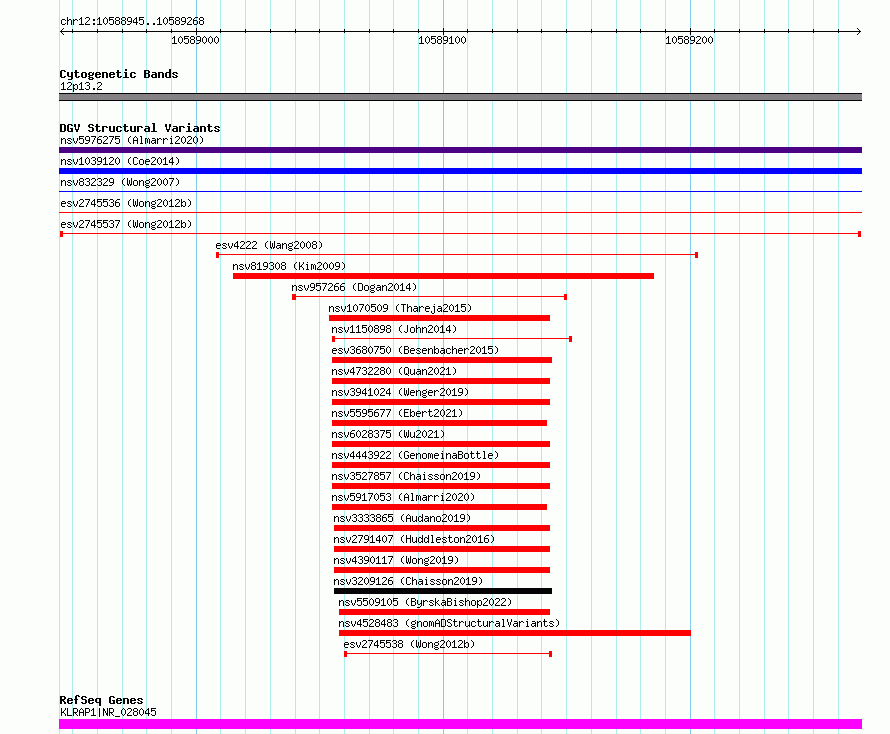Click the red nsv819308 variant bar
The width and height of the screenshot is (890, 734).
443,276
